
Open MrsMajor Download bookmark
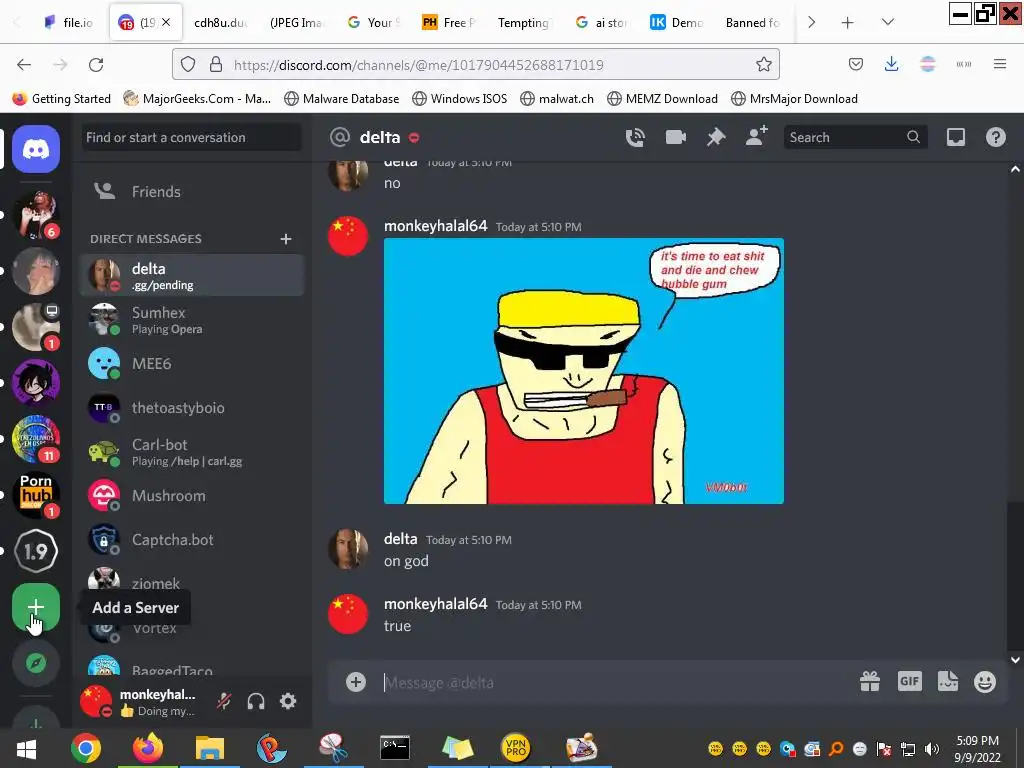pyautogui.click(x=794, y=99)
